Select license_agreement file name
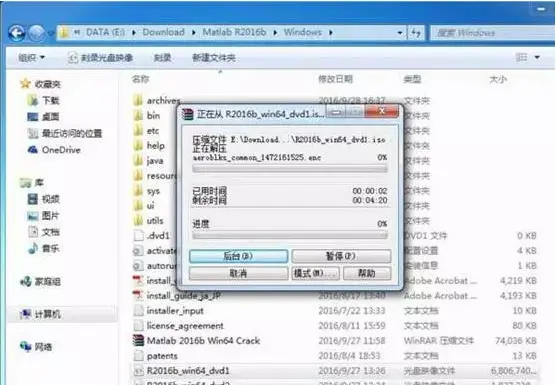Viewport: 556px width, 385px height. pos(185,326)
